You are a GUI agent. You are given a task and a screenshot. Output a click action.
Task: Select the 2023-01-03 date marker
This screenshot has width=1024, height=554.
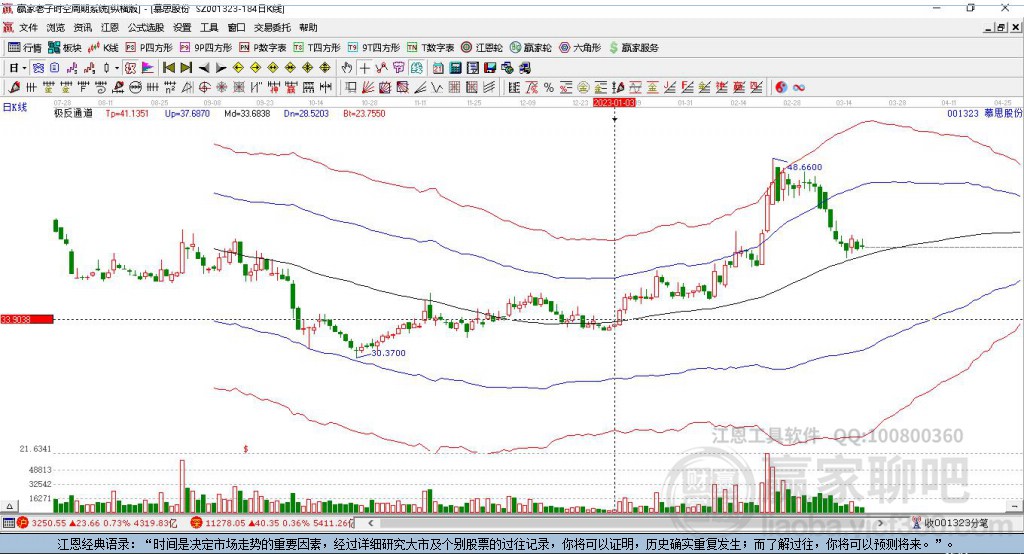click(614, 103)
